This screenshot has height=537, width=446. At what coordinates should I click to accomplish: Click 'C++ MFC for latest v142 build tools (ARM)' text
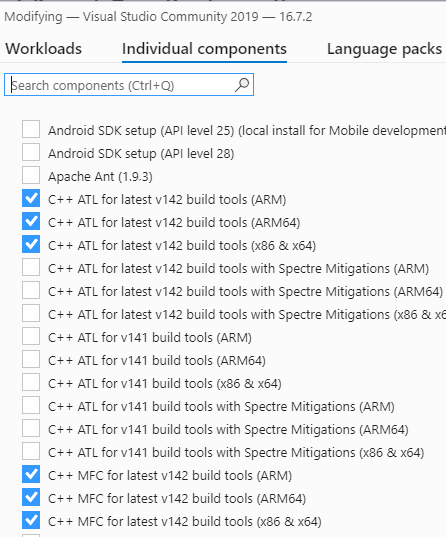coord(170,476)
